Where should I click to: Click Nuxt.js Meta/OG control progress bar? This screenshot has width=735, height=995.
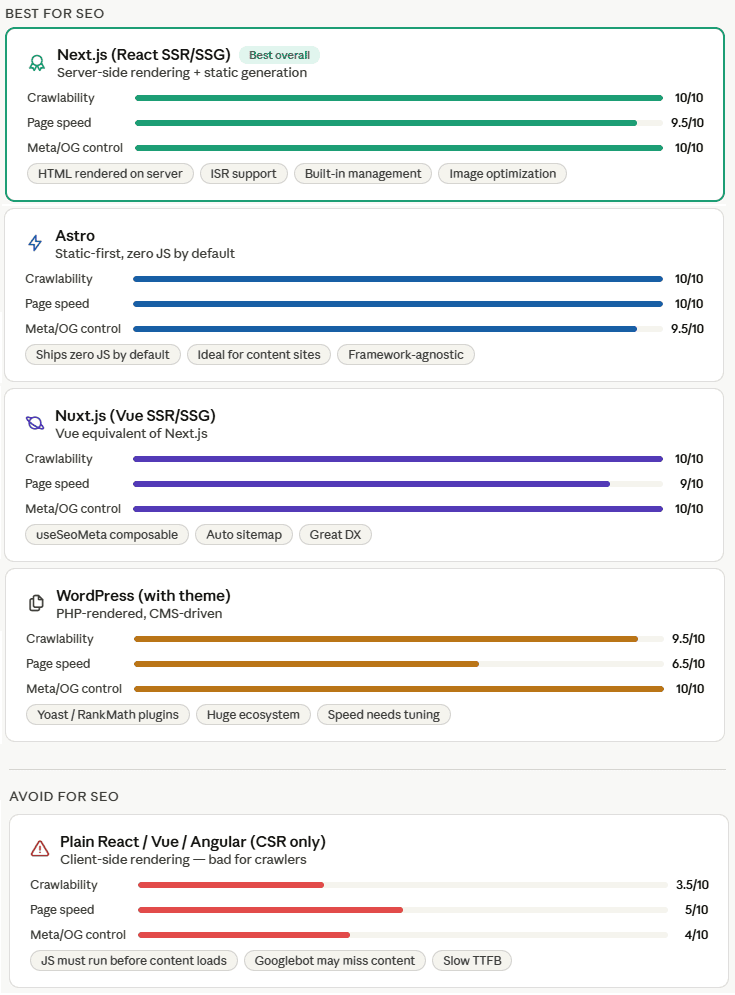click(x=398, y=509)
